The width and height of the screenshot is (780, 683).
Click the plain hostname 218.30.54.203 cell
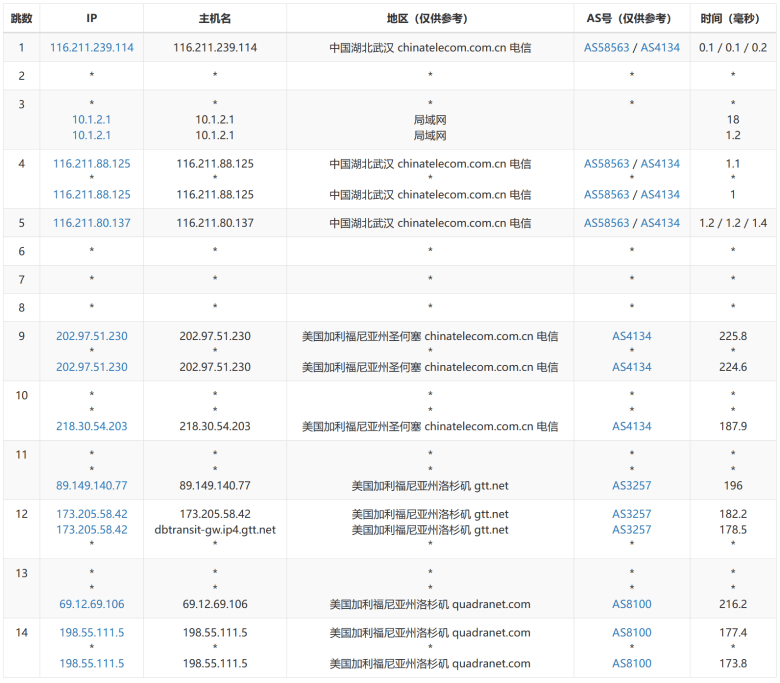coord(215,426)
